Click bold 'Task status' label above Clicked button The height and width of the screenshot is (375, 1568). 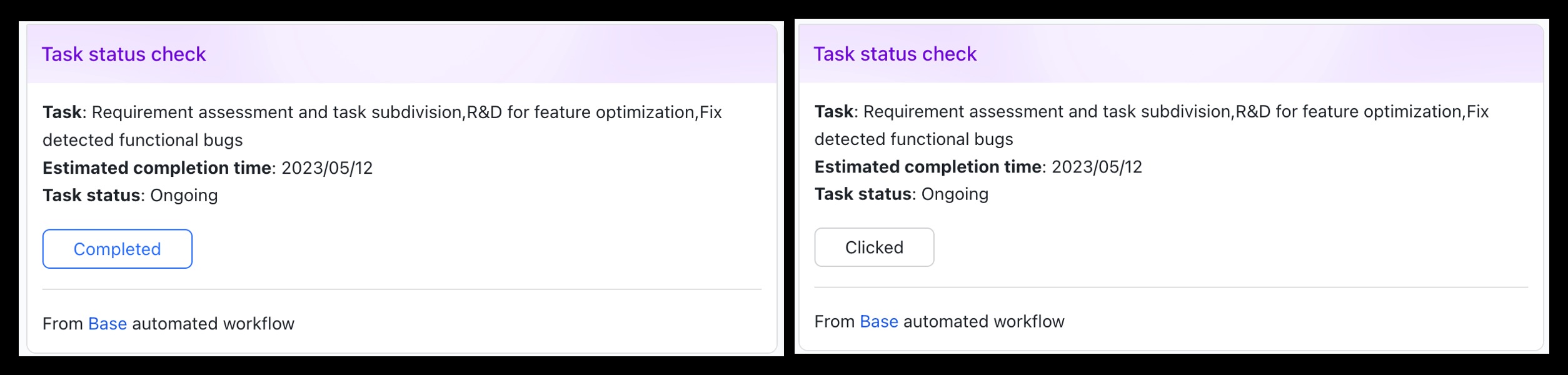(863, 194)
